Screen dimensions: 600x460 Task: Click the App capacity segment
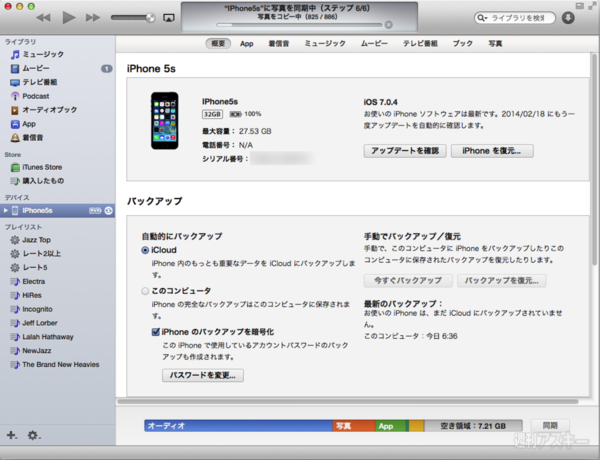point(391,426)
